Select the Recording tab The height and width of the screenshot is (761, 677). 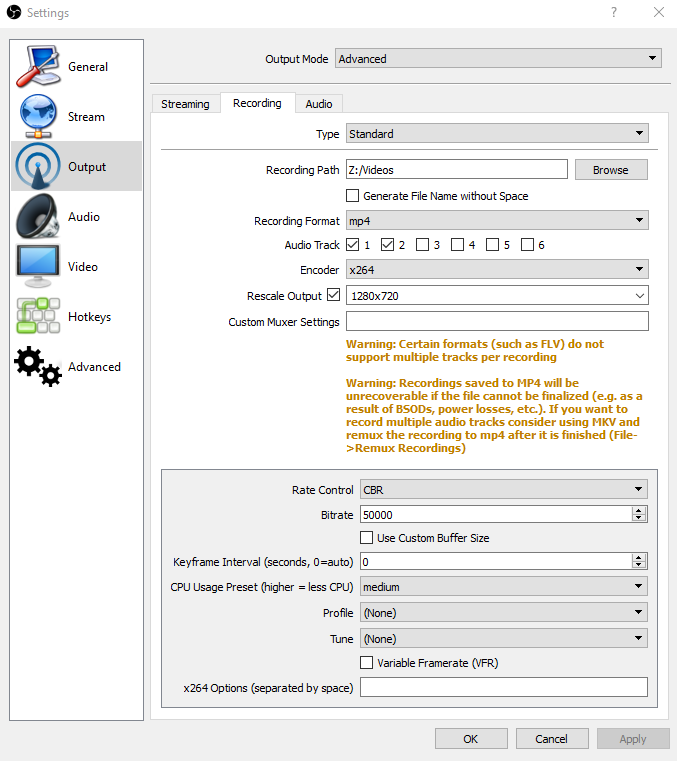[x=257, y=103]
